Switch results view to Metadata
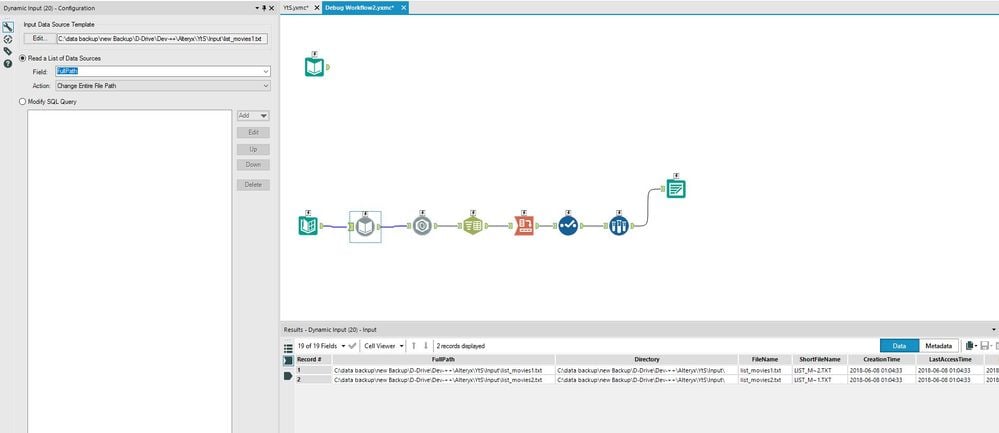The width and height of the screenshot is (999, 433). (x=938, y=345)
